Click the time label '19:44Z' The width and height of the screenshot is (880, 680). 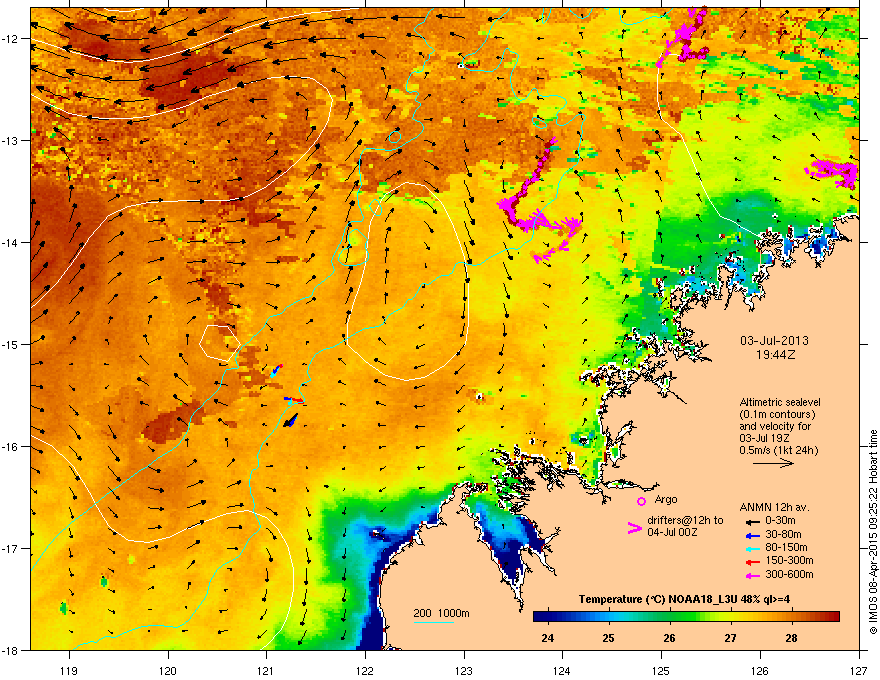(775, 355)
